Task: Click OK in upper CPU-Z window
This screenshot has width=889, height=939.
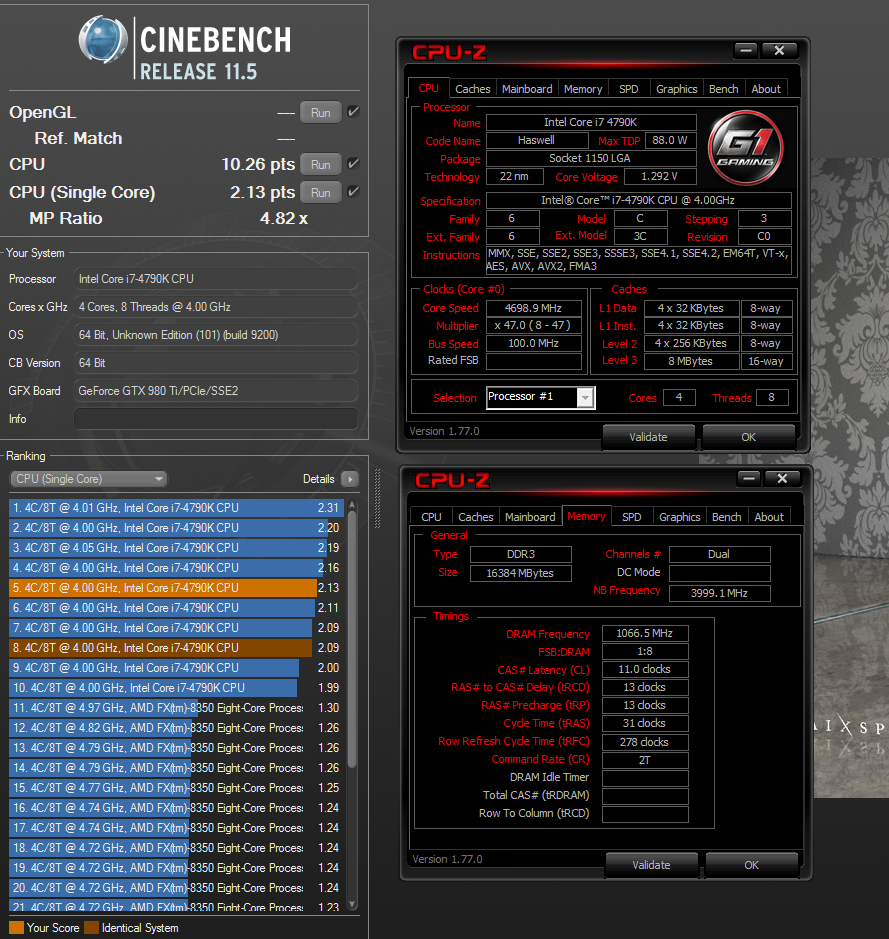Action: 748,437
